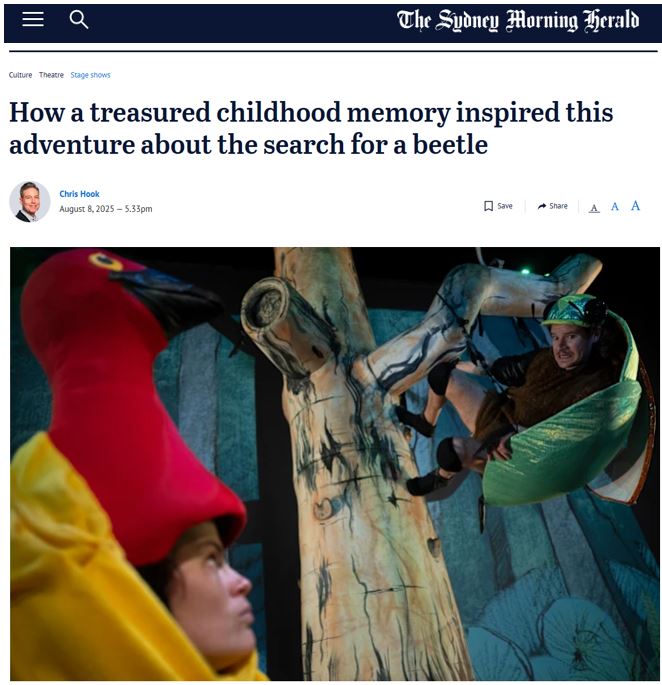
Task: Open the main article stage photo
Action: [x=335, y=464]
